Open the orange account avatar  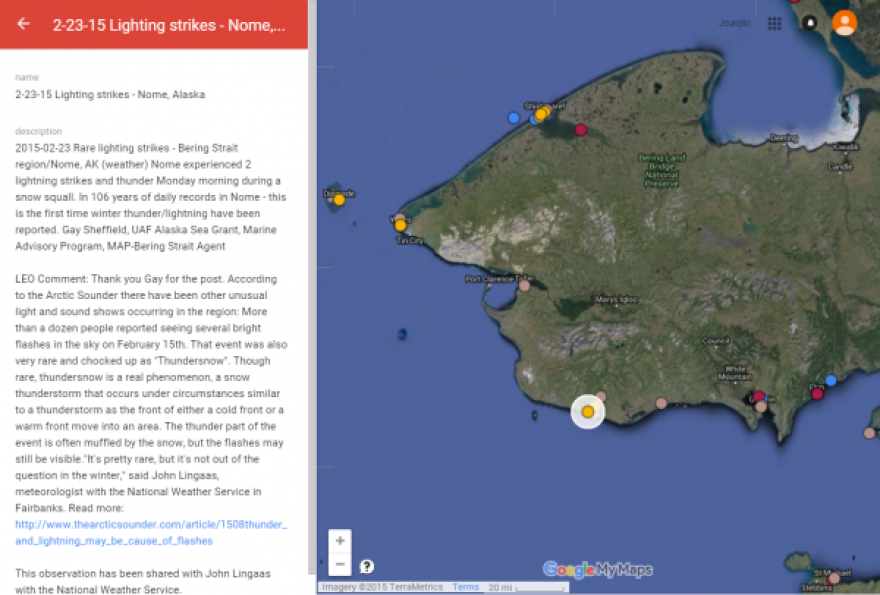click(844, 23)
